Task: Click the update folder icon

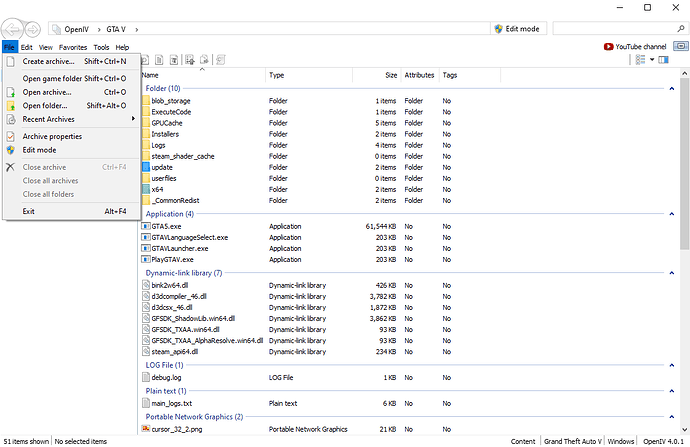Action: (146, 167)
